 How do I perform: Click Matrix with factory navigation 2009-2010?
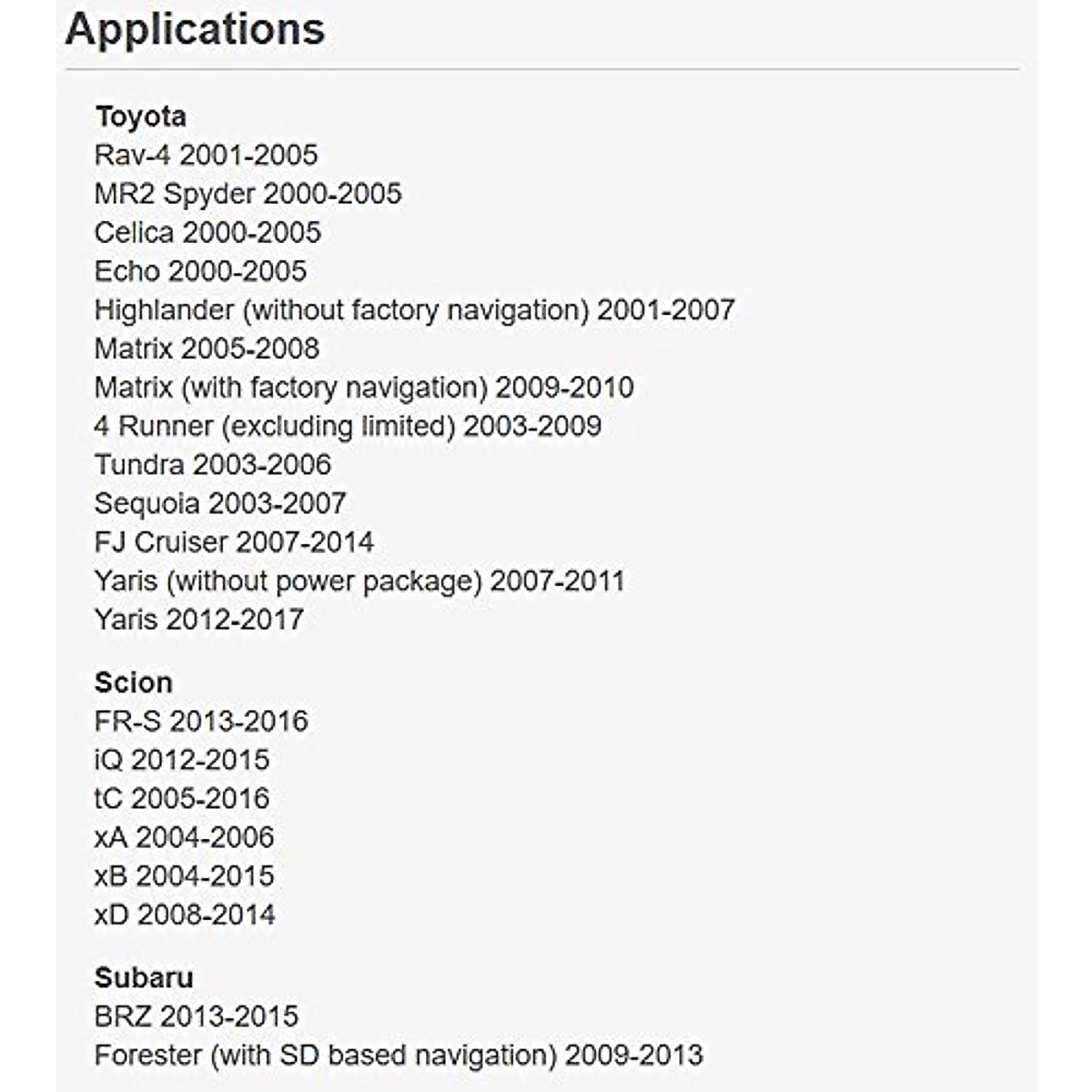click(364, 388)
